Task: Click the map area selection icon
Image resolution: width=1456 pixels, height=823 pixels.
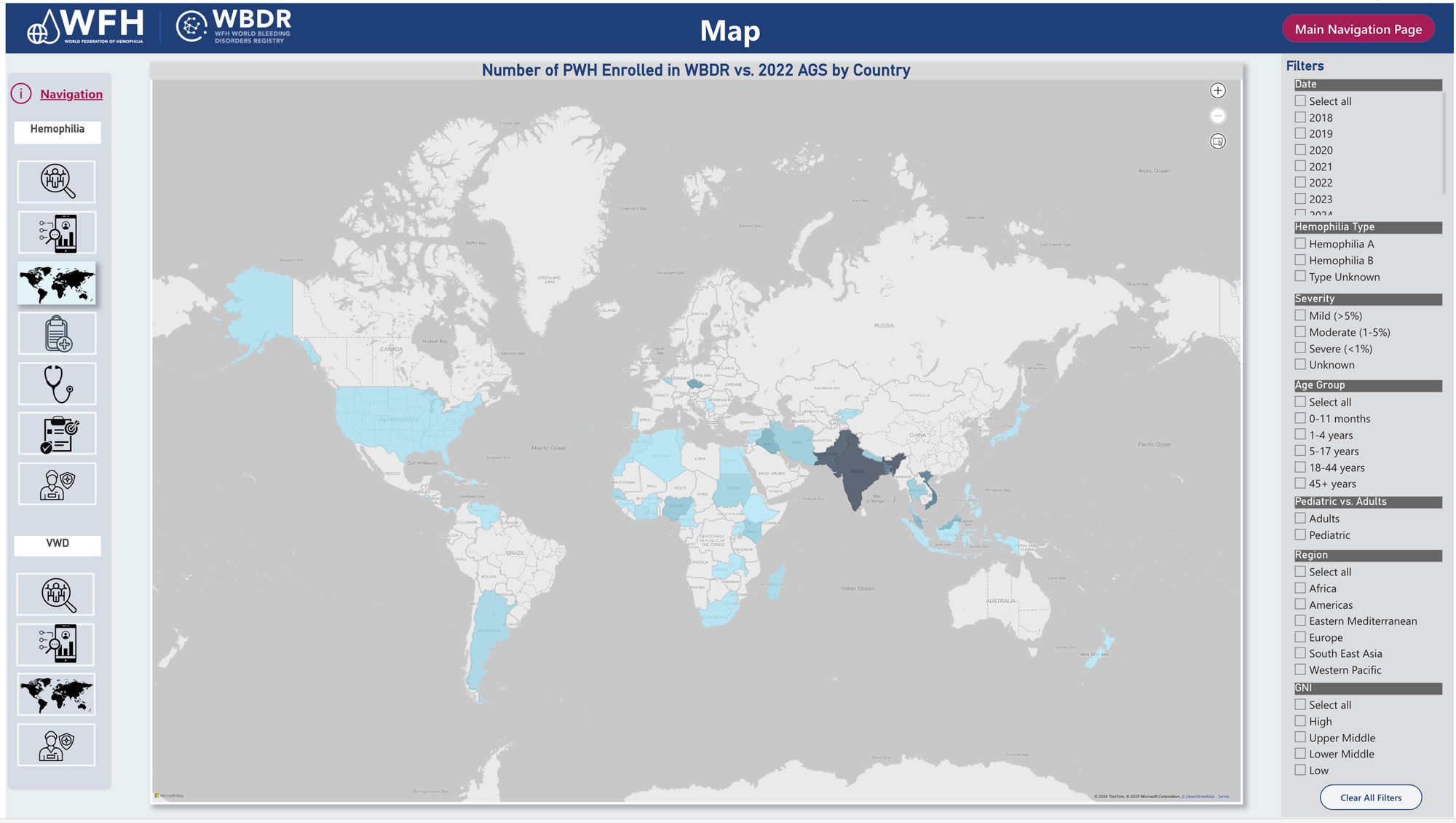Action: coord(1217,141)
